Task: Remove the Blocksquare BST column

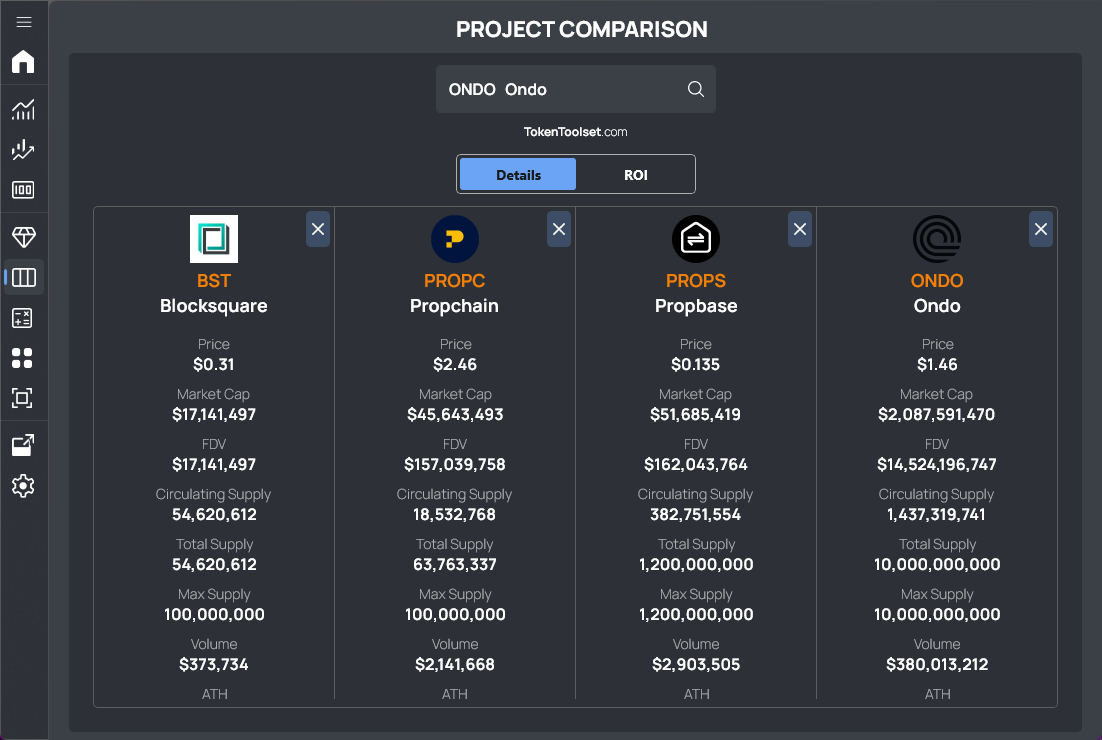Action: coord(318,229)
